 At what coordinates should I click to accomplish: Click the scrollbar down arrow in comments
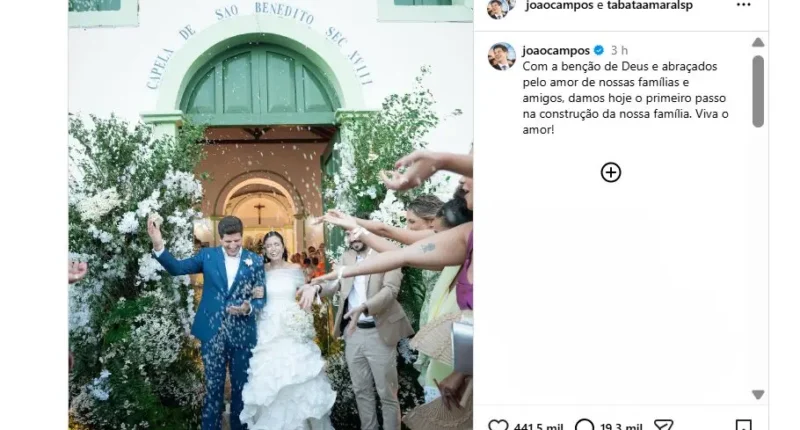pyautogui.click(x=758, y=395)
